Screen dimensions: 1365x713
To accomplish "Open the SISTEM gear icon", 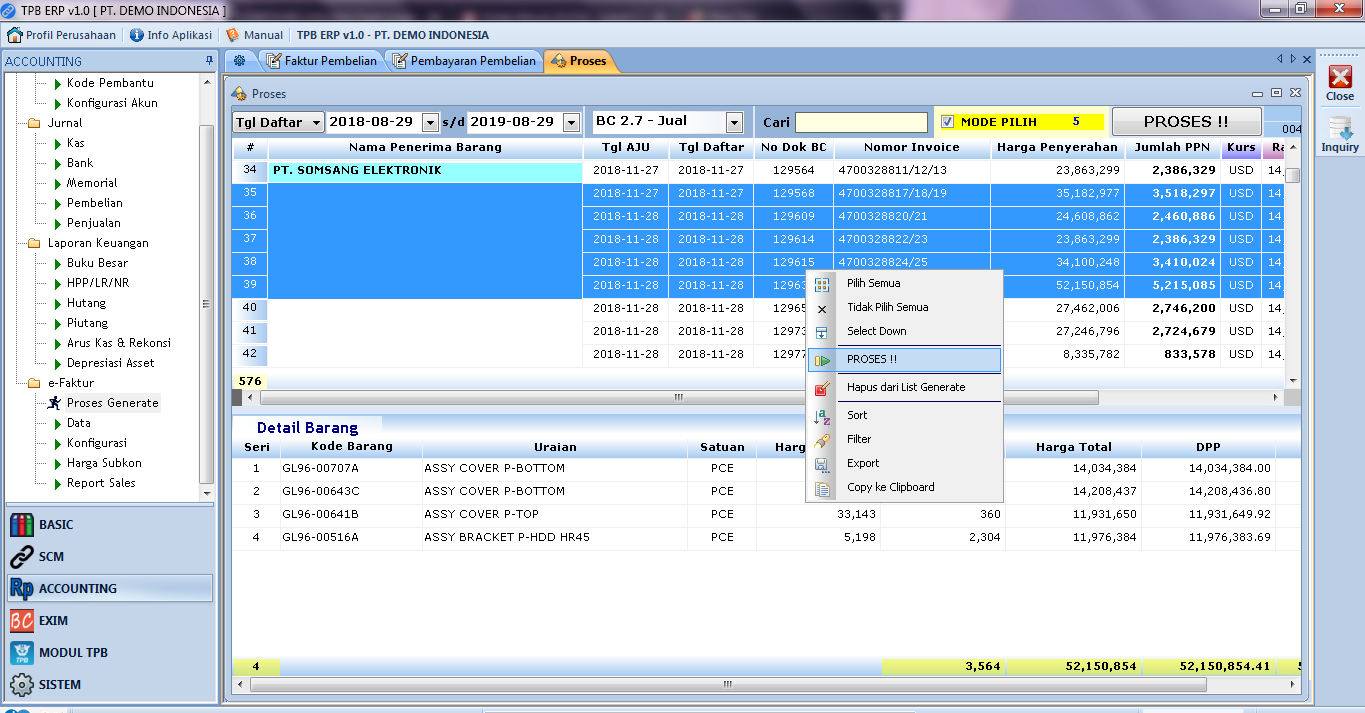I will [22, 685].
